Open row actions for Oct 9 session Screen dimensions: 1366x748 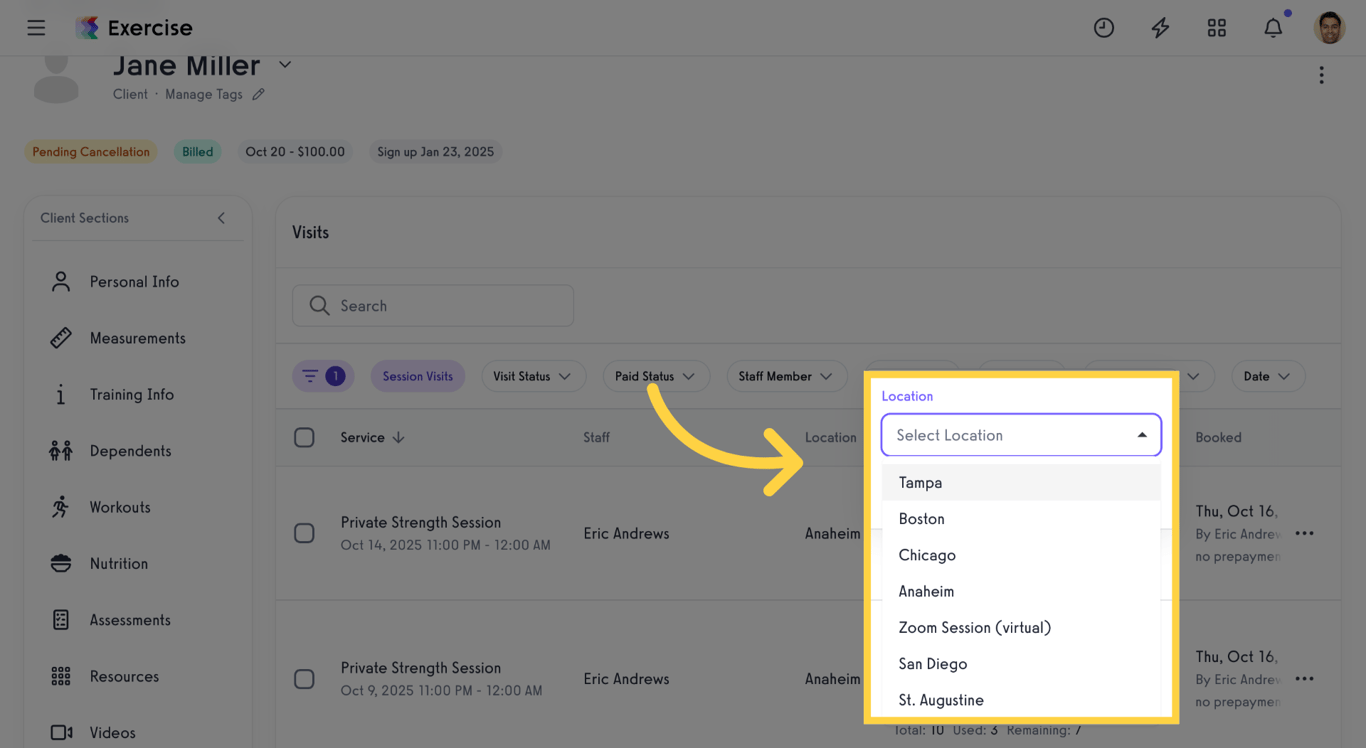coord(1305,679)
